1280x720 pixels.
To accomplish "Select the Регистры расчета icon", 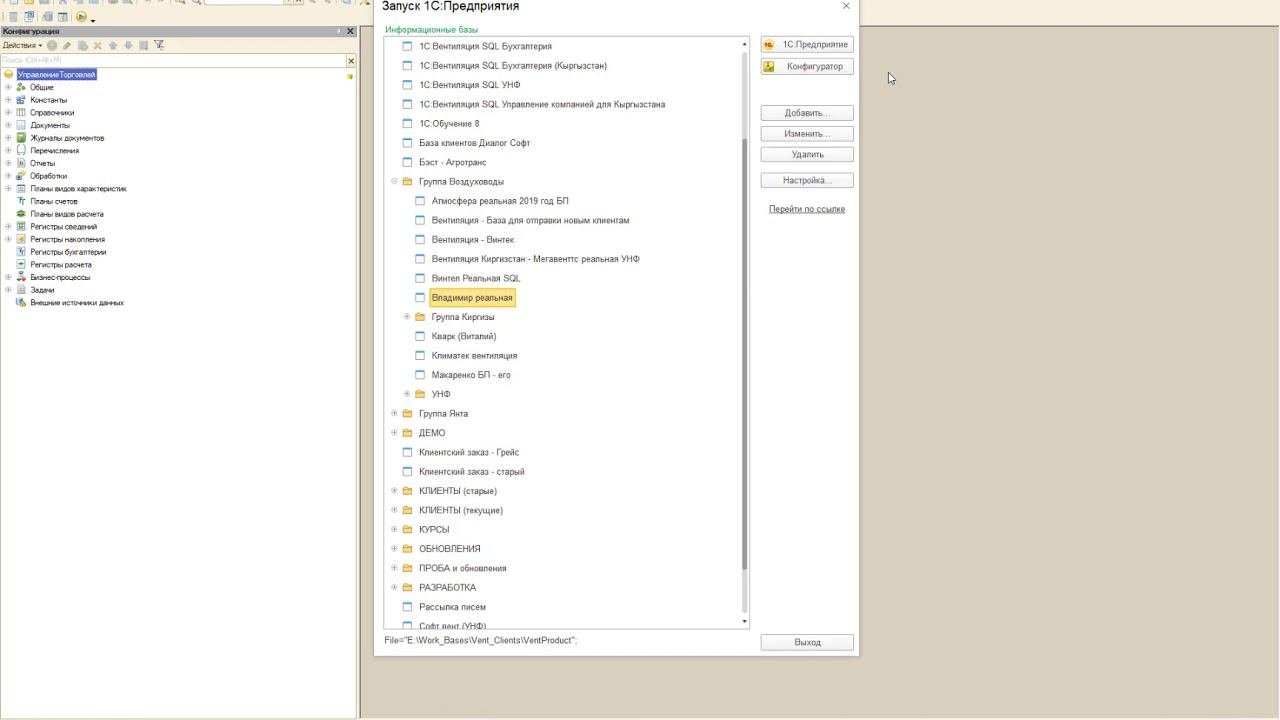I will coord(21,265).
